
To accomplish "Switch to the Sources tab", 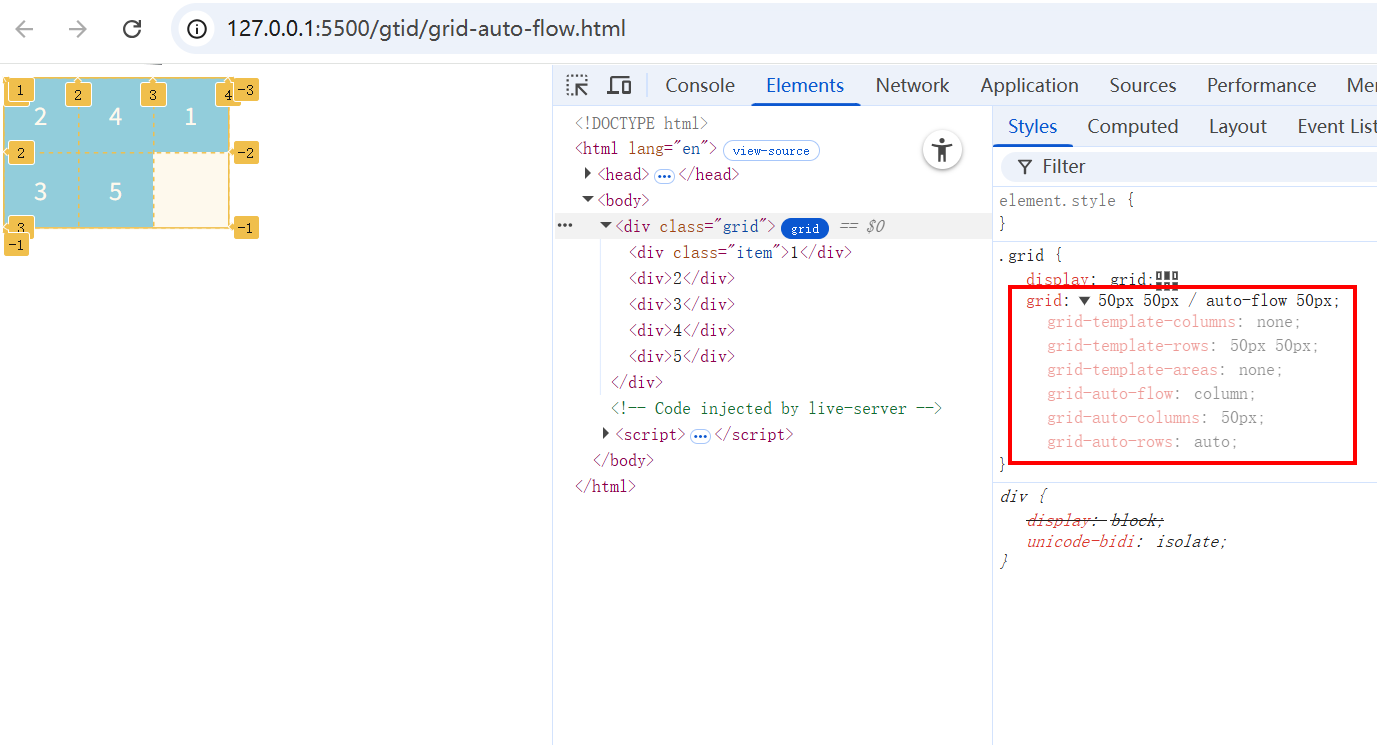I will (1142, 85).
